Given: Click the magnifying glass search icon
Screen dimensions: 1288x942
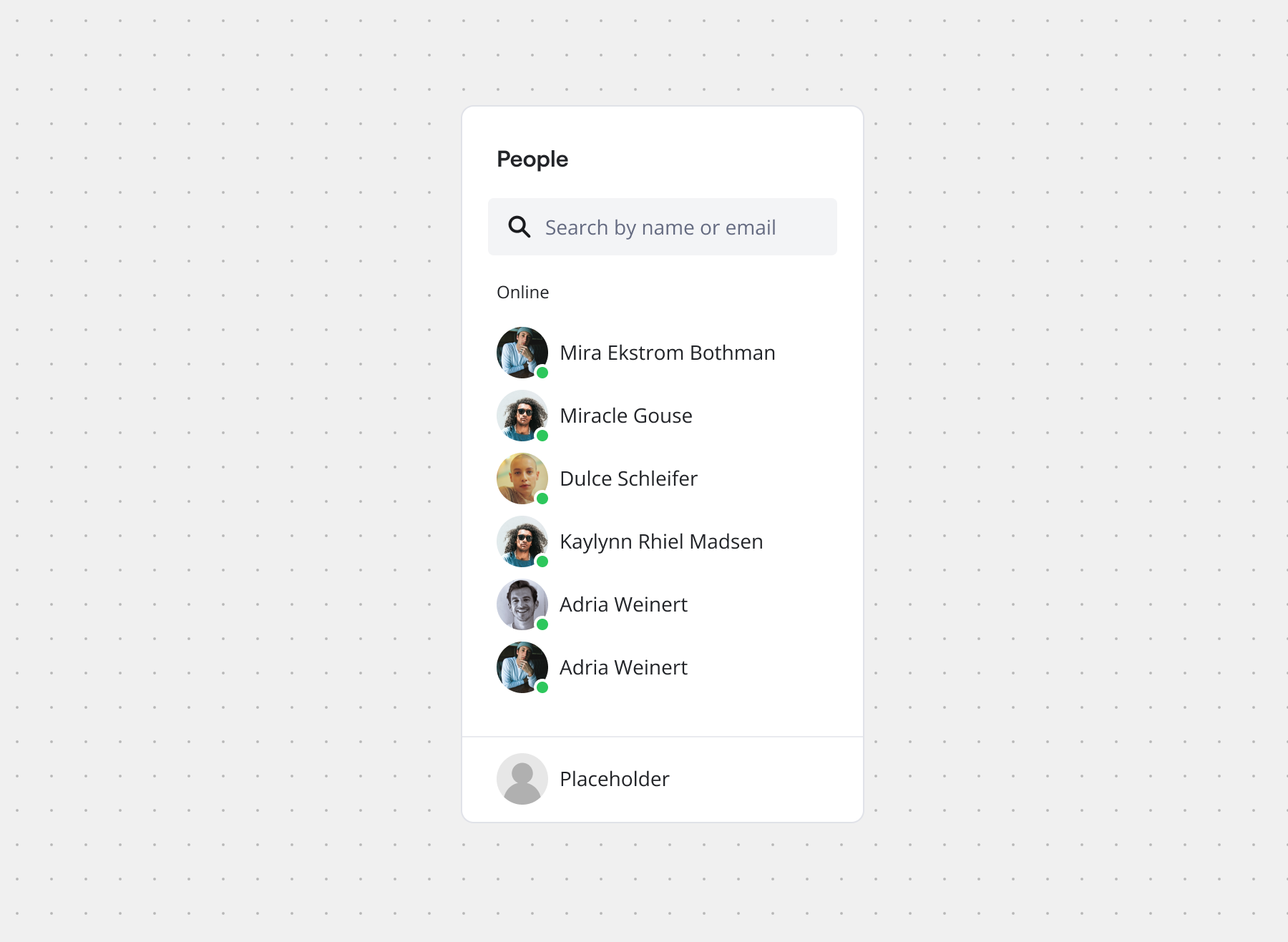Looking at the screenshot, I should point(519,227).
